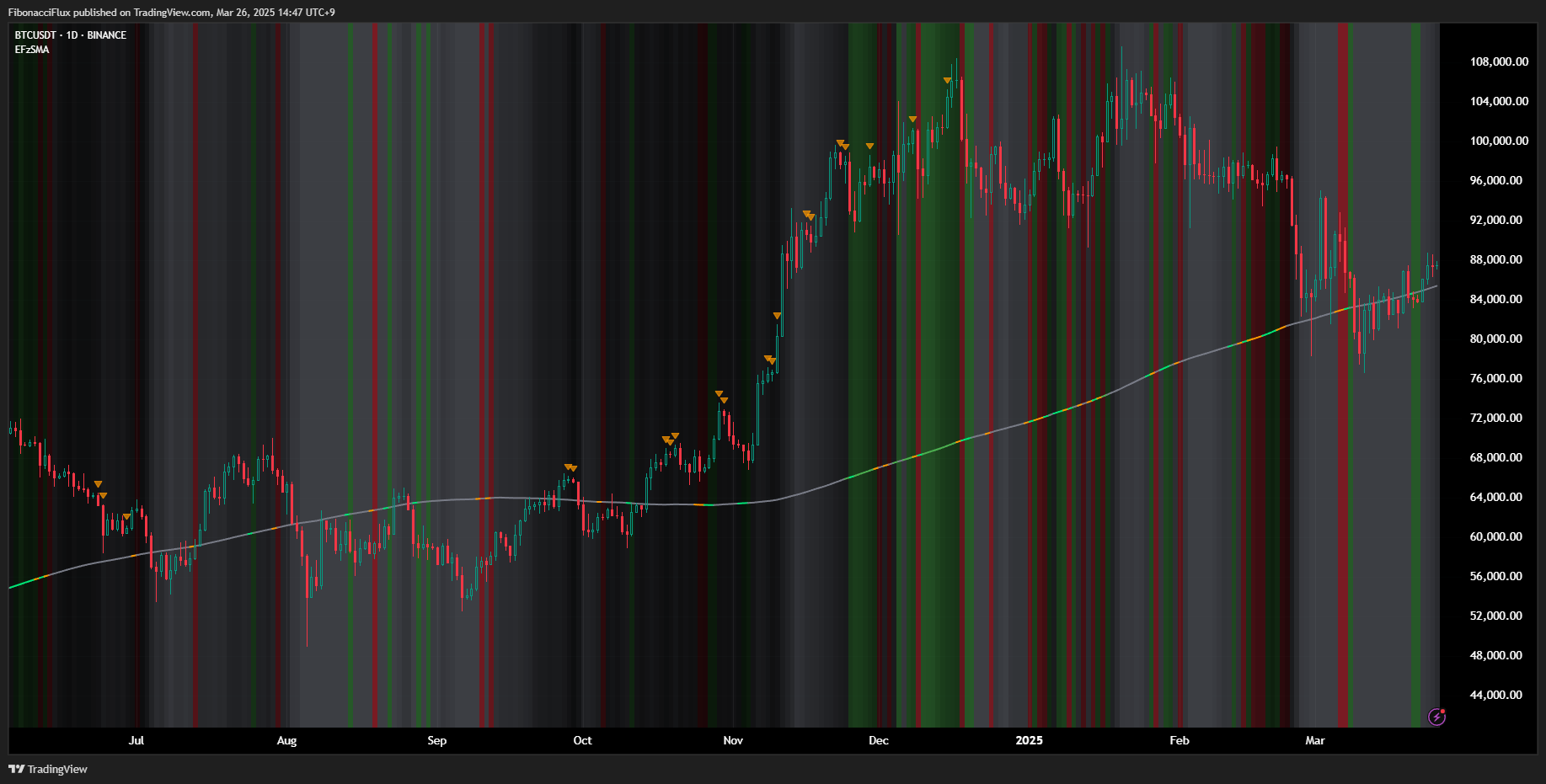This screenshot has width=1546, height=784.
Task: Click the TradingView logo at bottom left
Action: 48,769
